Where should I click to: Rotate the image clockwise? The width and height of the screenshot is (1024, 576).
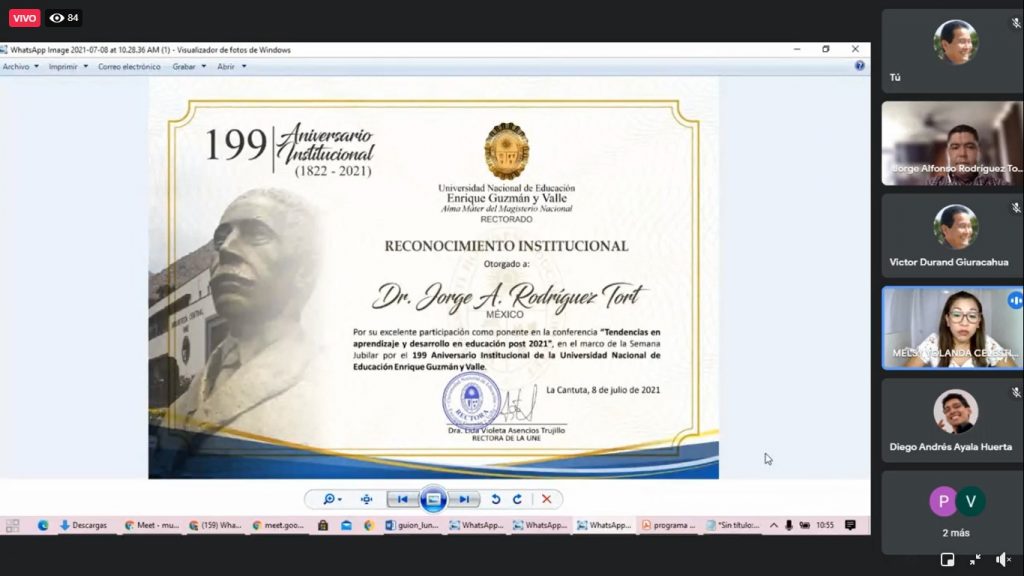(517, 500)
